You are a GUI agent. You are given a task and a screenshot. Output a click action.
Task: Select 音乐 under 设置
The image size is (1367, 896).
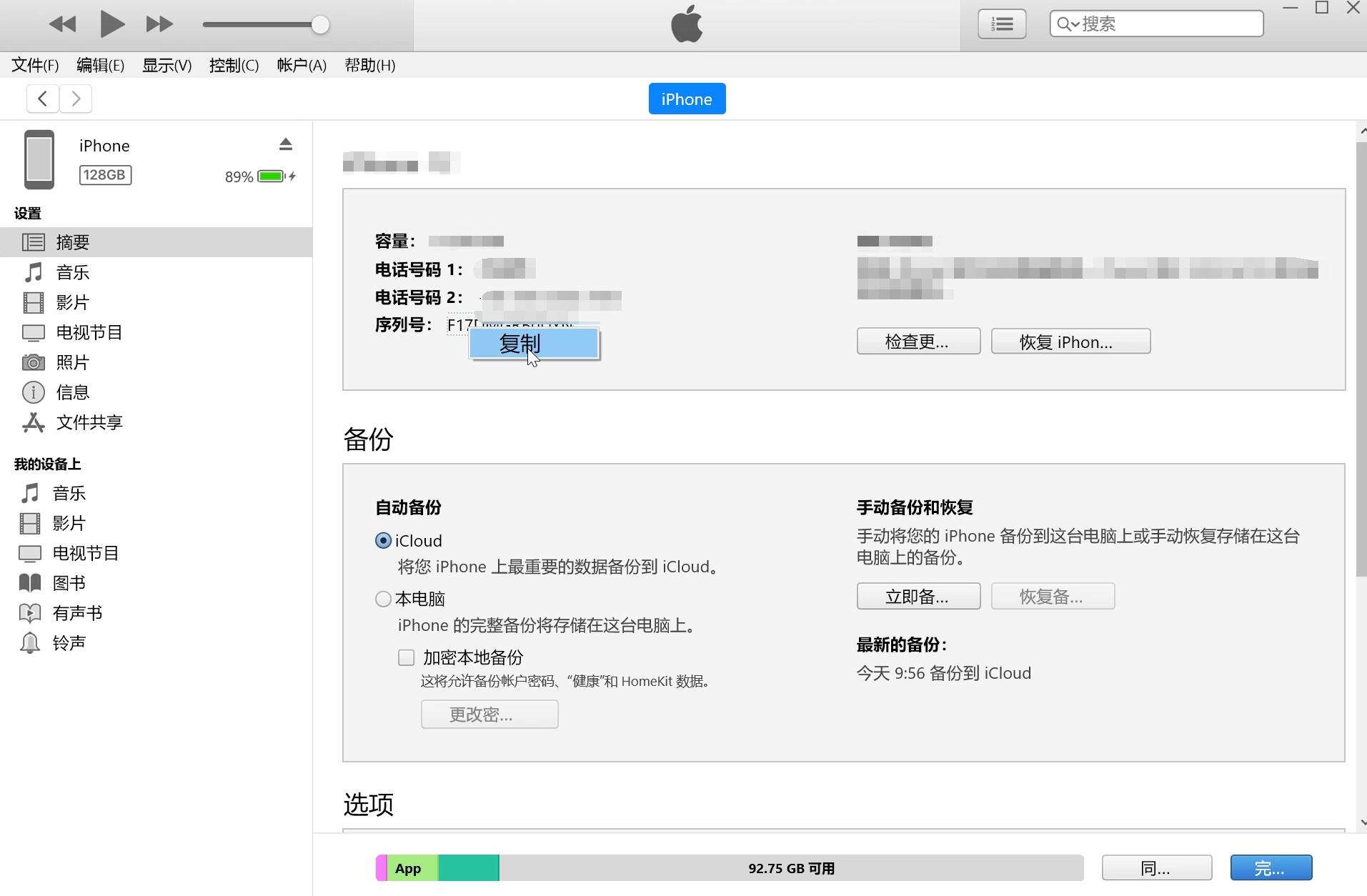tap(156, 272)
